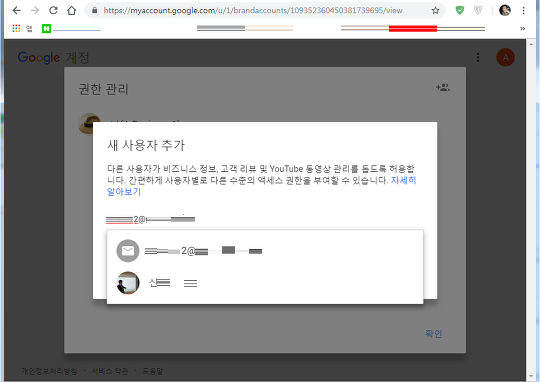
Task: Click the 권한 관리 heading
Action: coord(104,89)
